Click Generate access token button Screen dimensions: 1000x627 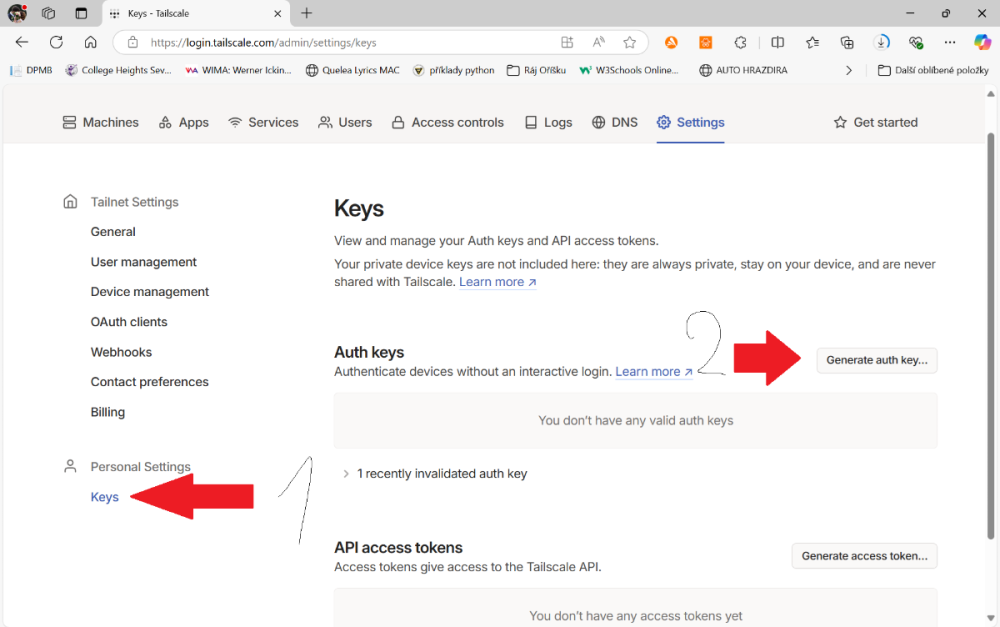pos(864,556)
